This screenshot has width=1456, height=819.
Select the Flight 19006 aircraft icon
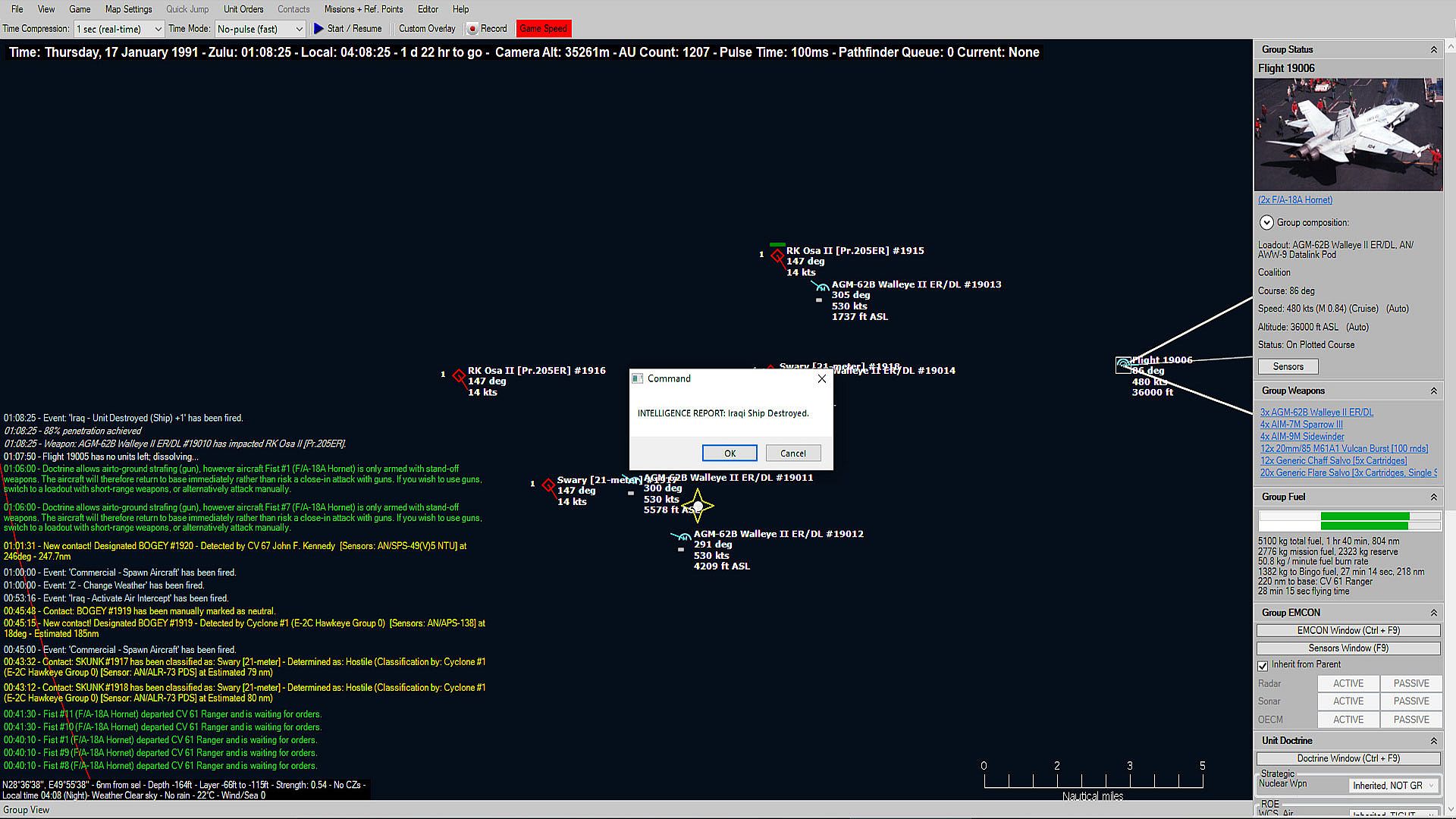coord(1123,365)
